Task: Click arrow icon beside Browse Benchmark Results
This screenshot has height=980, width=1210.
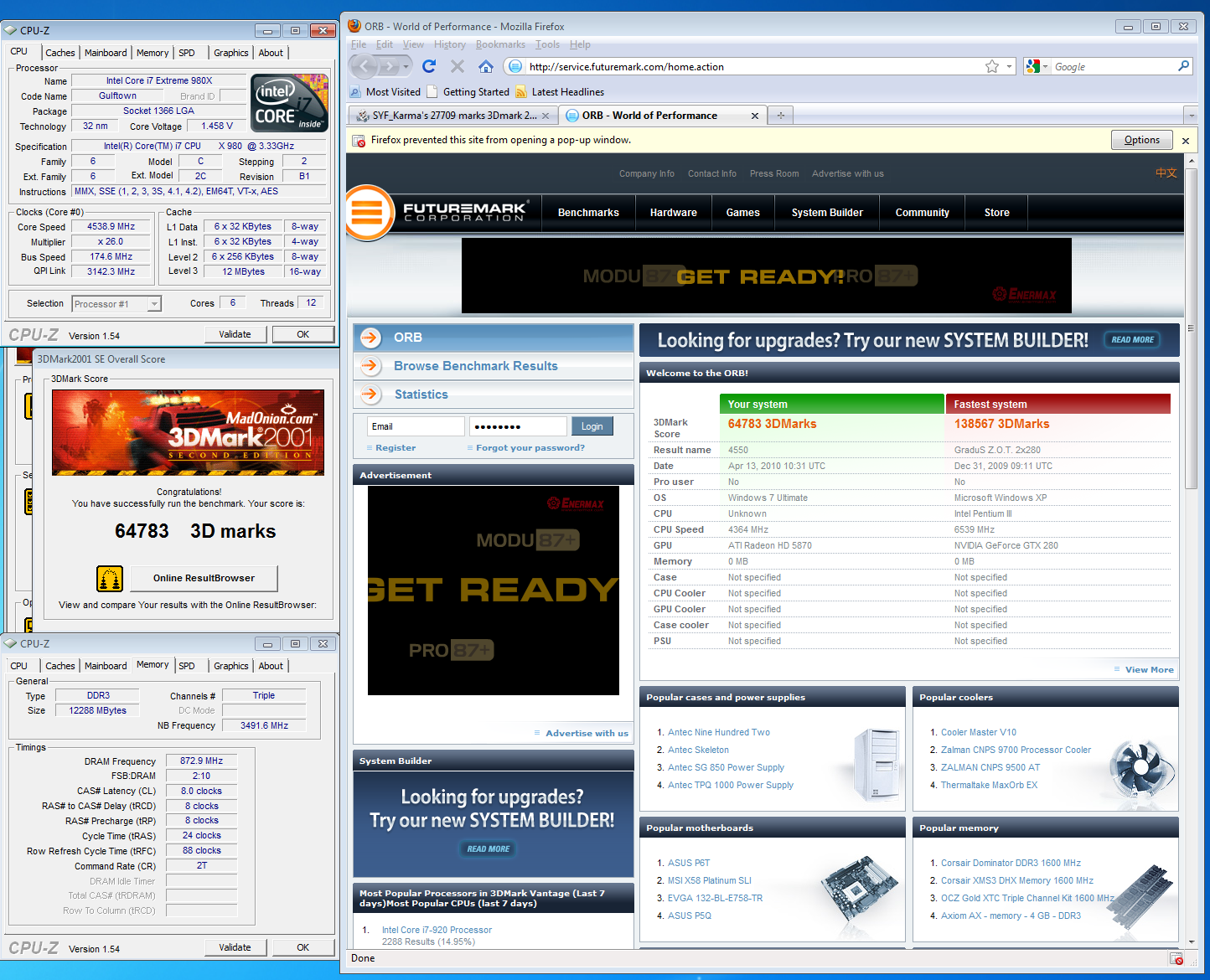Action: click(370, 366)
